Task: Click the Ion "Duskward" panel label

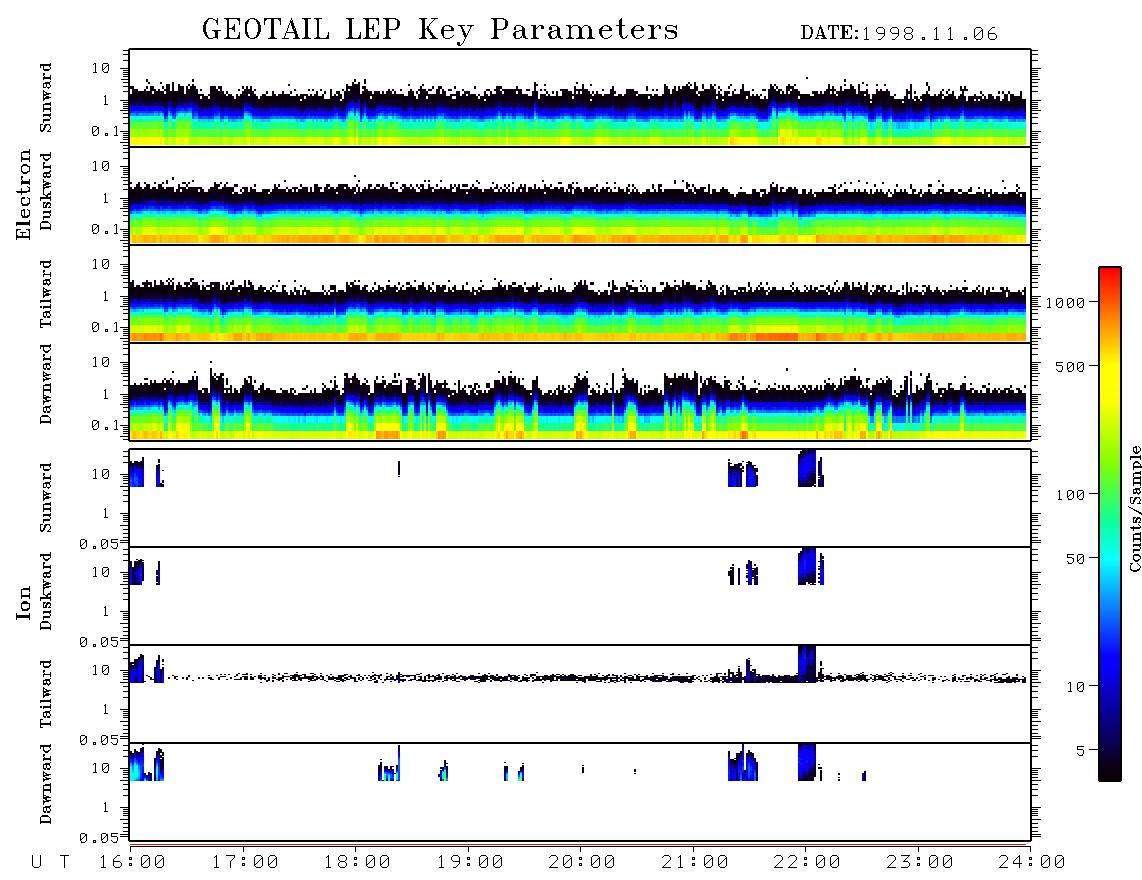Action: coord(46,591)
